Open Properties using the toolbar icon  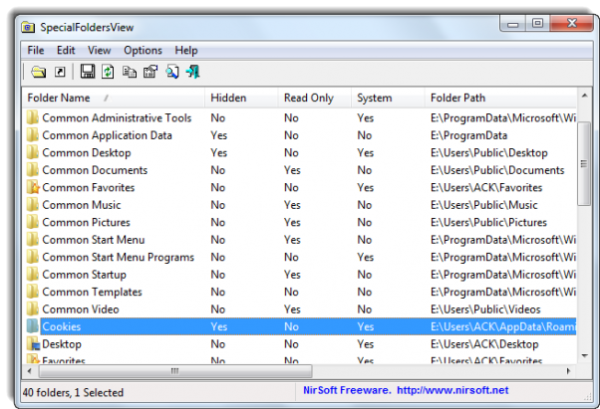coord(149,72)
